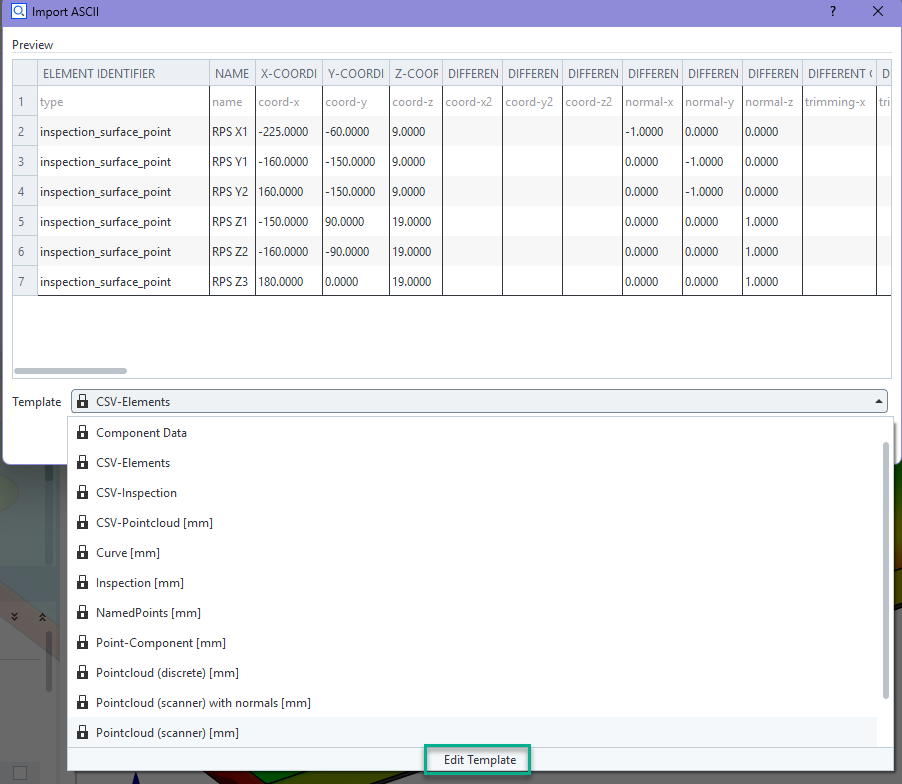The height and width of the screenshot is (784, 902).
Task: Select the RPS Z3 name cell
Action: pyautogui.click(x=231, y=282)
